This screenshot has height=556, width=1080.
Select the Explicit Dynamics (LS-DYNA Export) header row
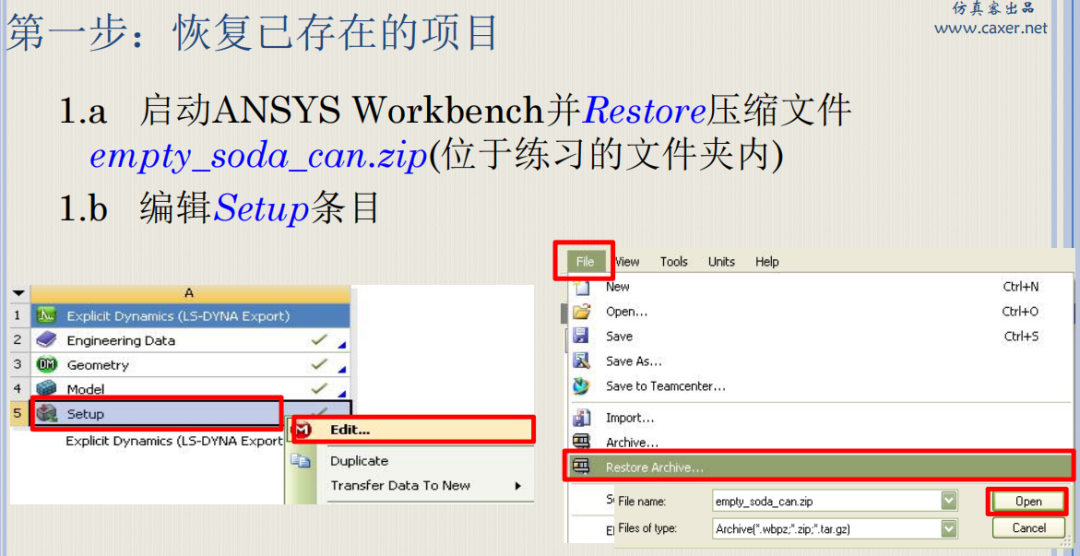click(x=190, y=317)
